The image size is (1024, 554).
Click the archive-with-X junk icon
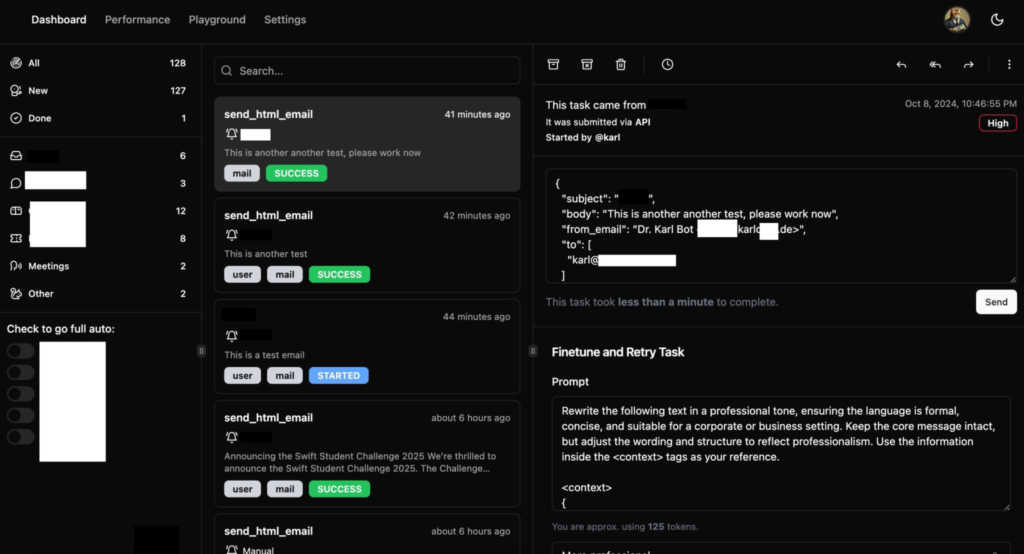587,65
